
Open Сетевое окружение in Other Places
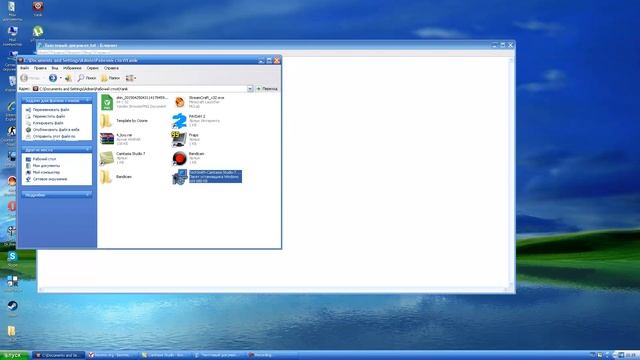(49, 179)
